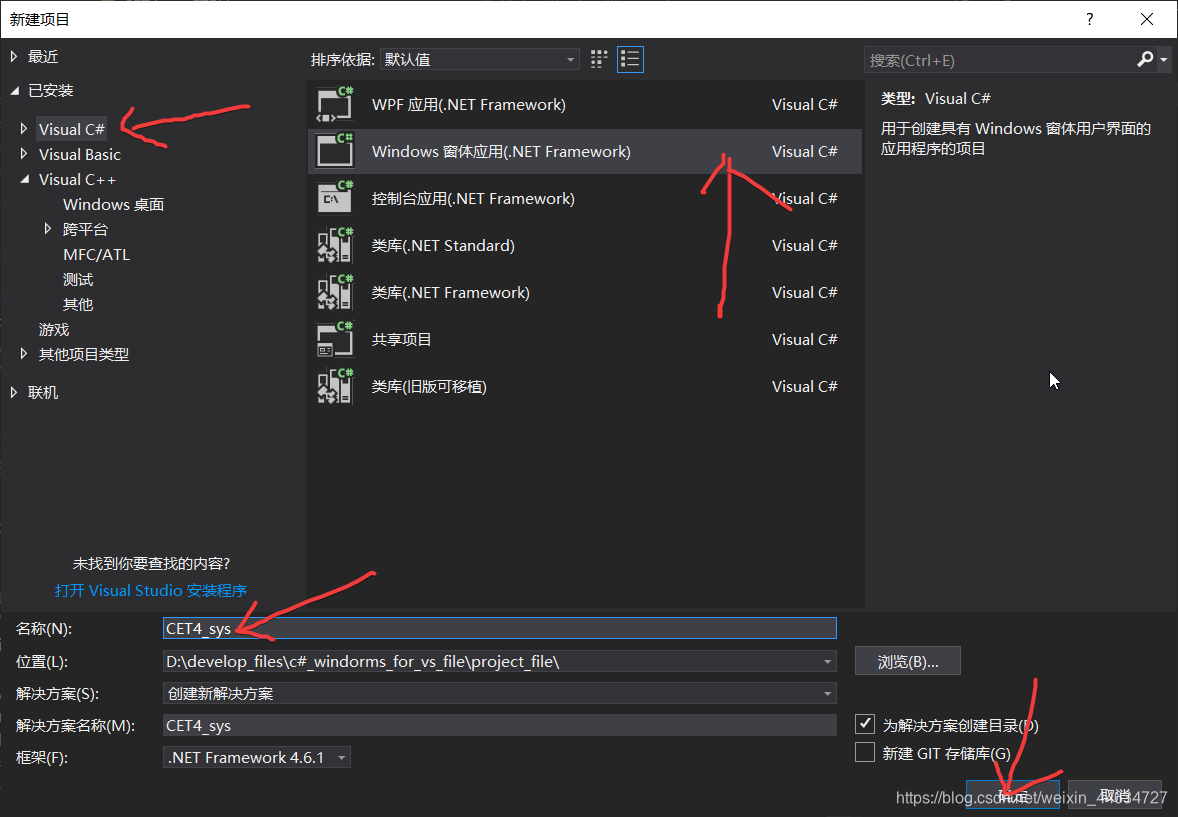Select the 其他 category under Visual C++

78,304
